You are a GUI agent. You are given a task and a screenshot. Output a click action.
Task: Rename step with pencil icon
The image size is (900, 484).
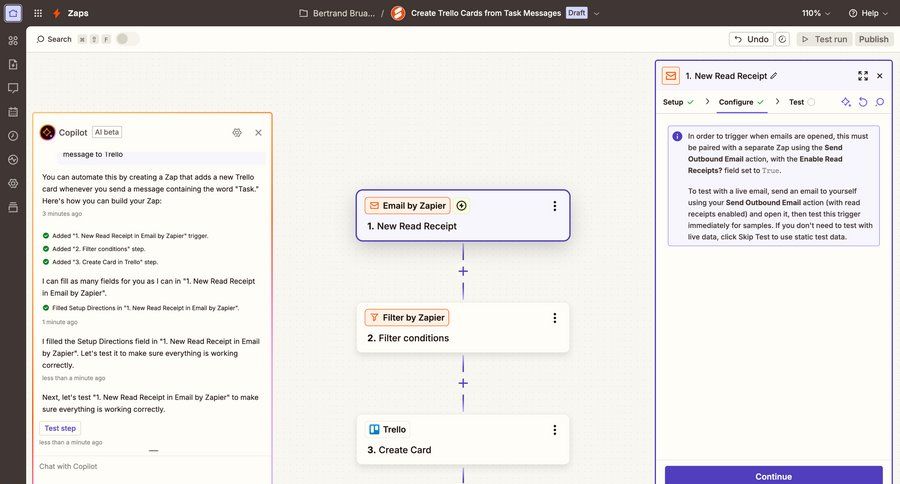[x=774, y=76]
